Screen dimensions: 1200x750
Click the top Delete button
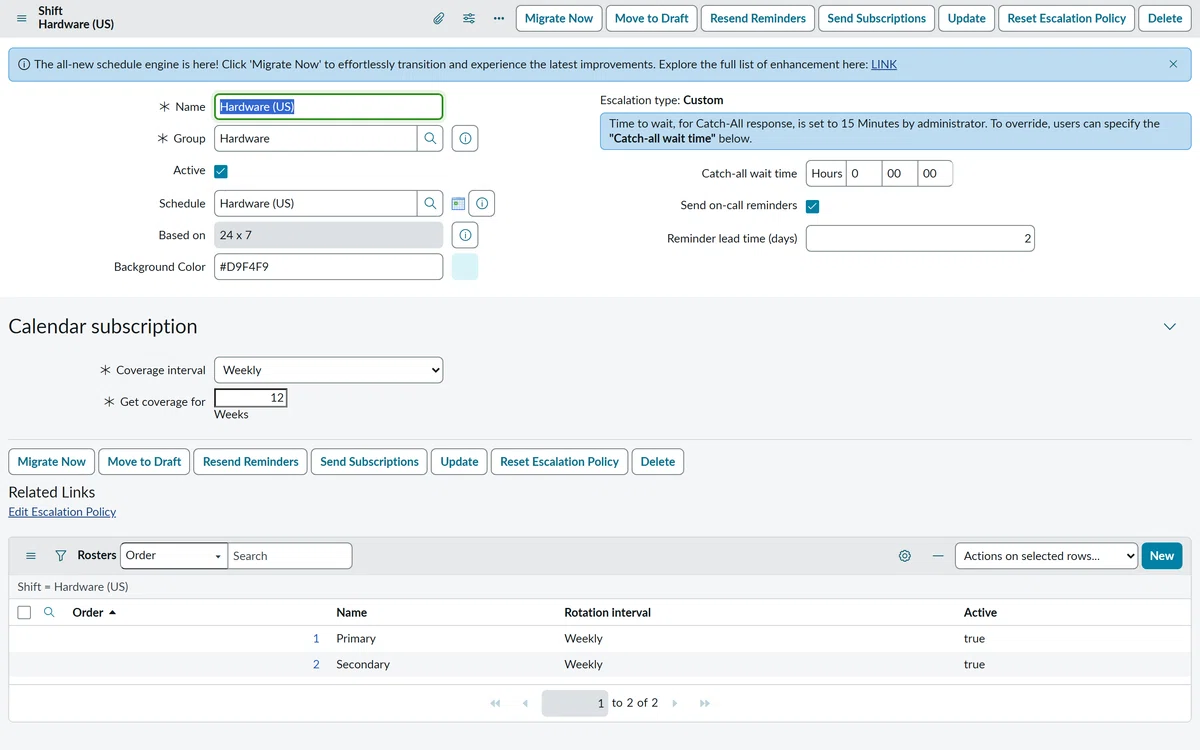click(1165, 18)
